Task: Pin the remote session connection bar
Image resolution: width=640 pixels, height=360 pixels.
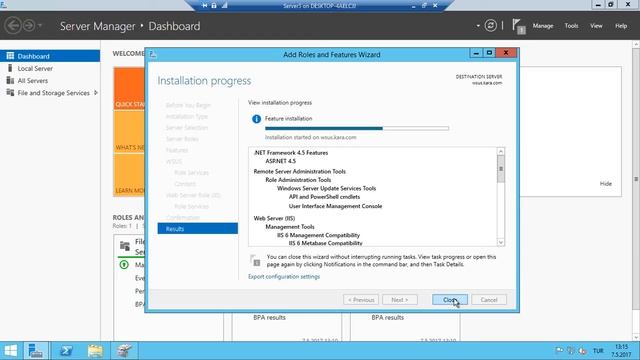Action: coord(204,5)
